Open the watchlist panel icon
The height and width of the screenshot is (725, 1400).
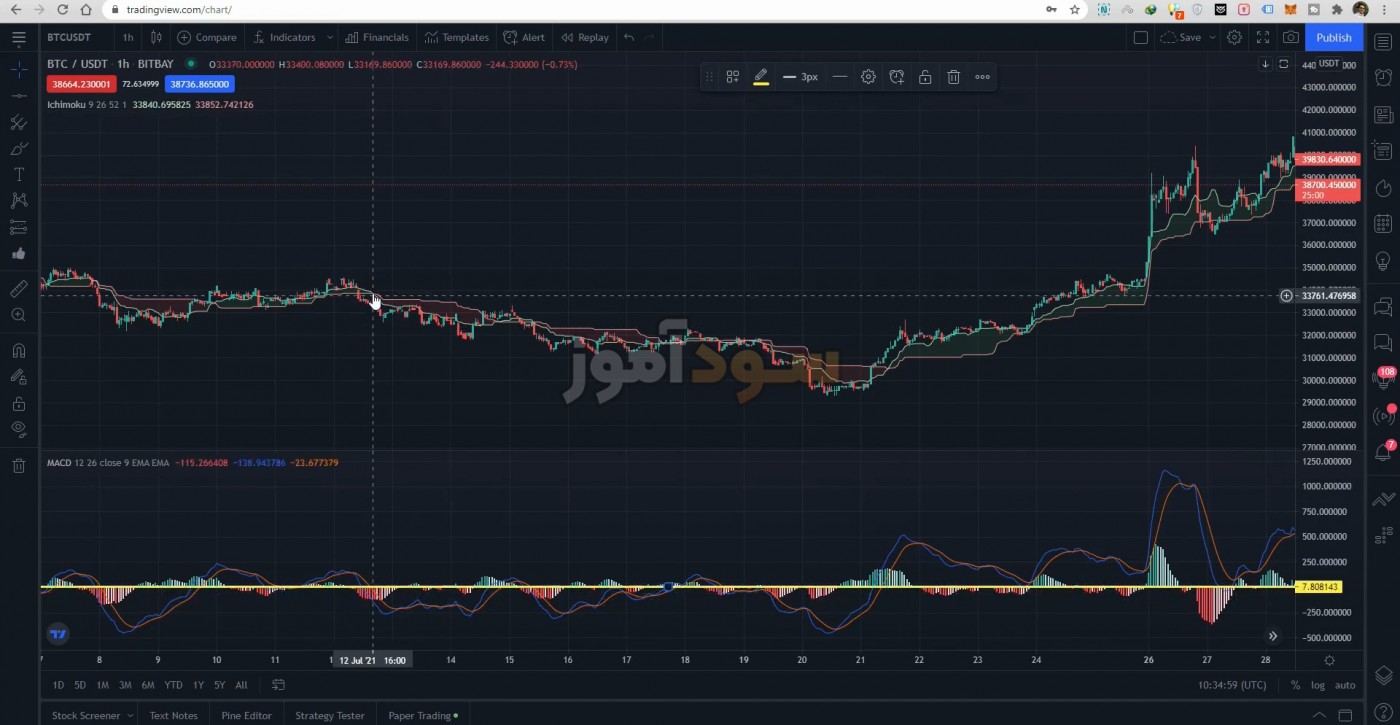pyautogui.click(x=1383, y=41)
